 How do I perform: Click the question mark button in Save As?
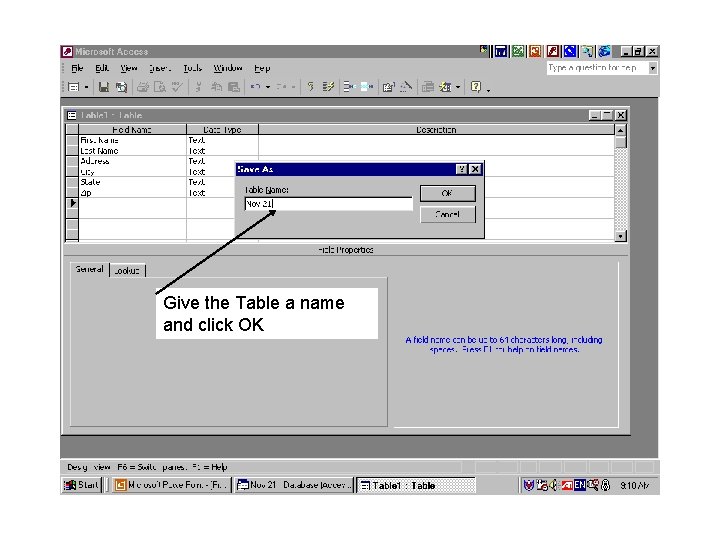(462, 169)
